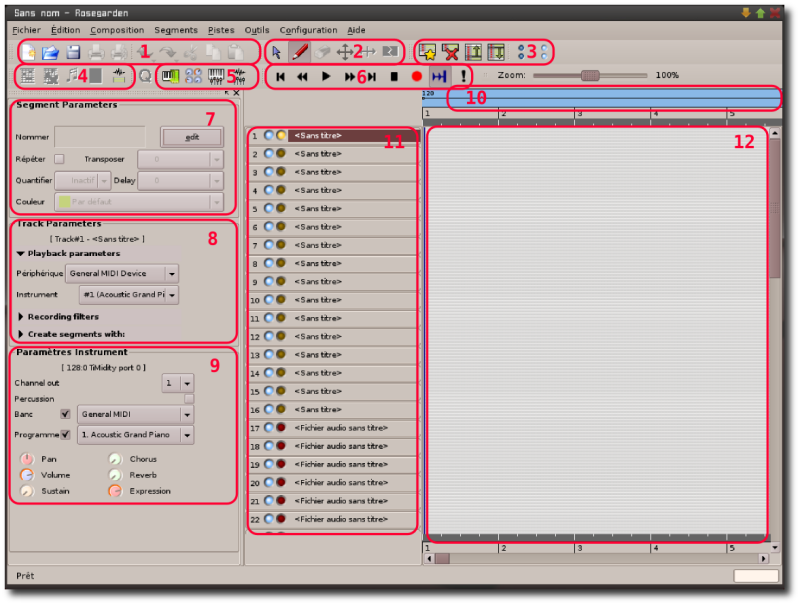Click the Move track down icon
Viewport: 800px width, 605px height.
496,52
